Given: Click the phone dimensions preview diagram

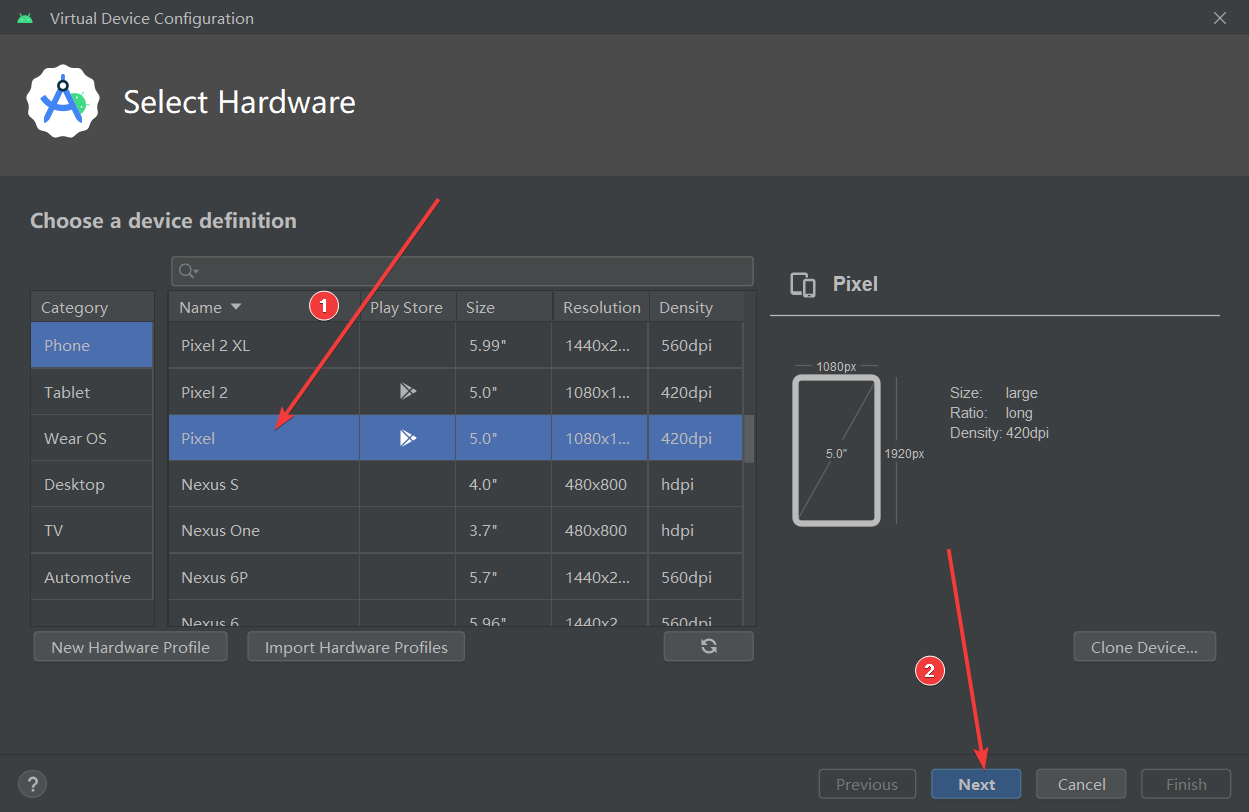Looking at the screenshot, I should coord(859,444).
